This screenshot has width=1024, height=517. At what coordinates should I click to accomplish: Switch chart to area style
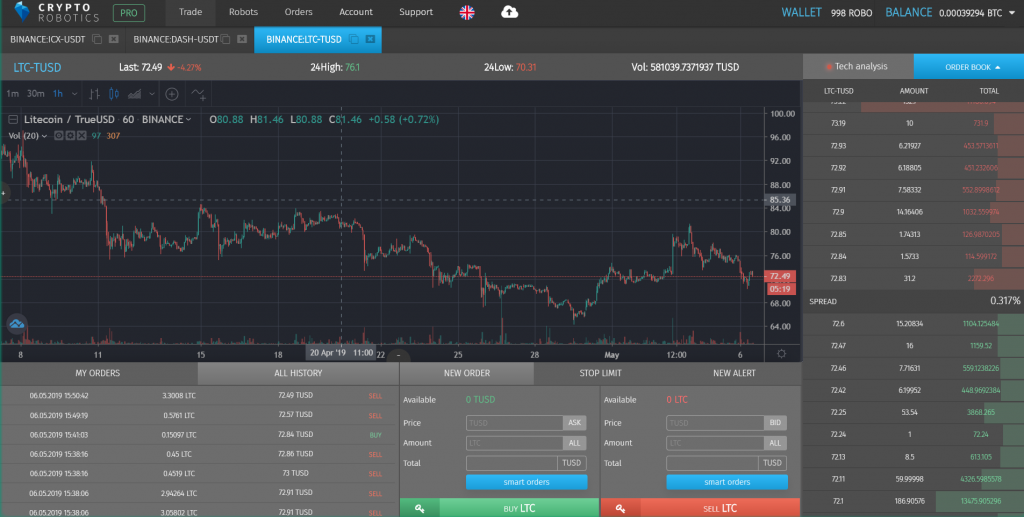click(135, 94)
